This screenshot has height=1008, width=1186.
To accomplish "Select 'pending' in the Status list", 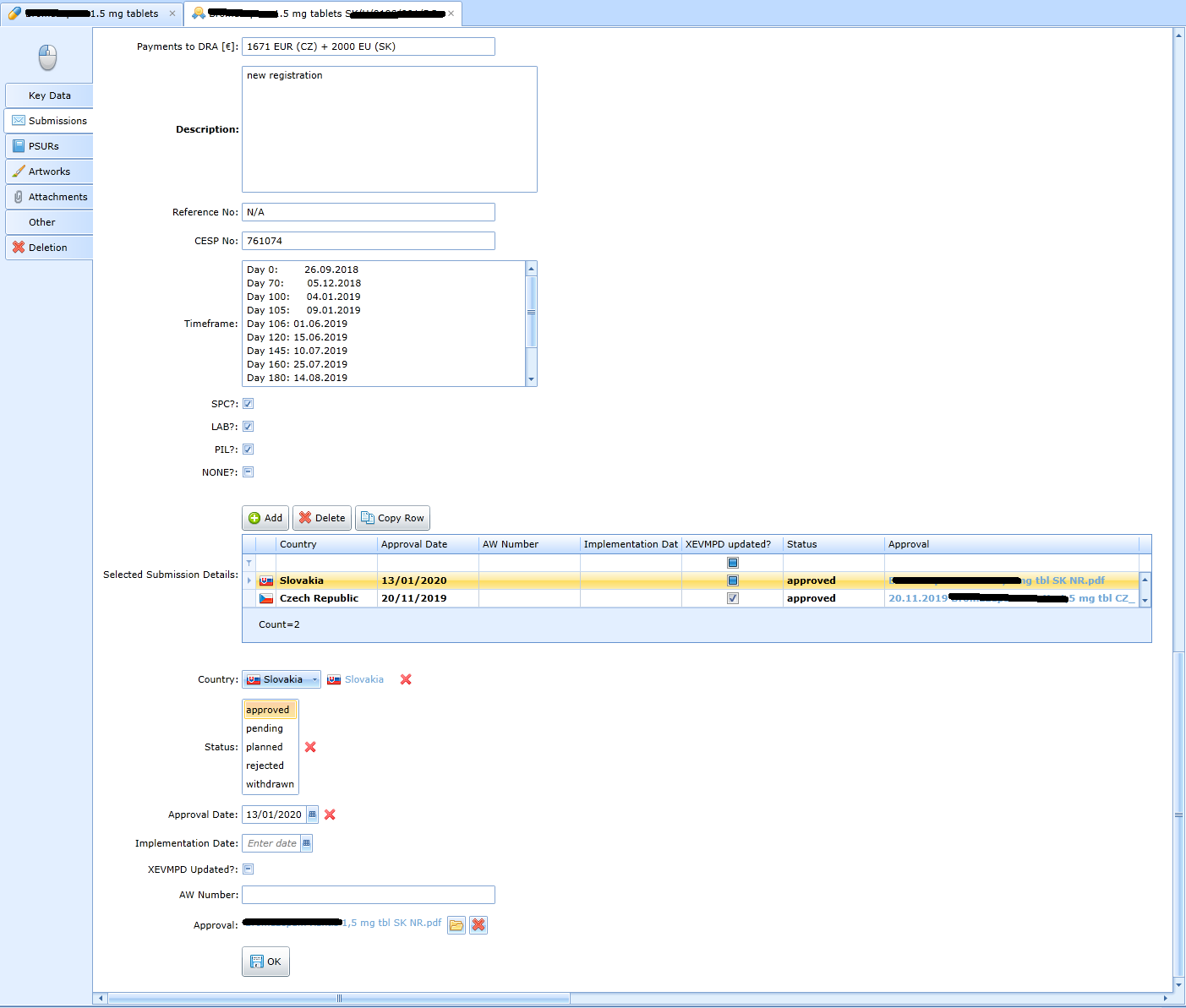I will point(265,728).
